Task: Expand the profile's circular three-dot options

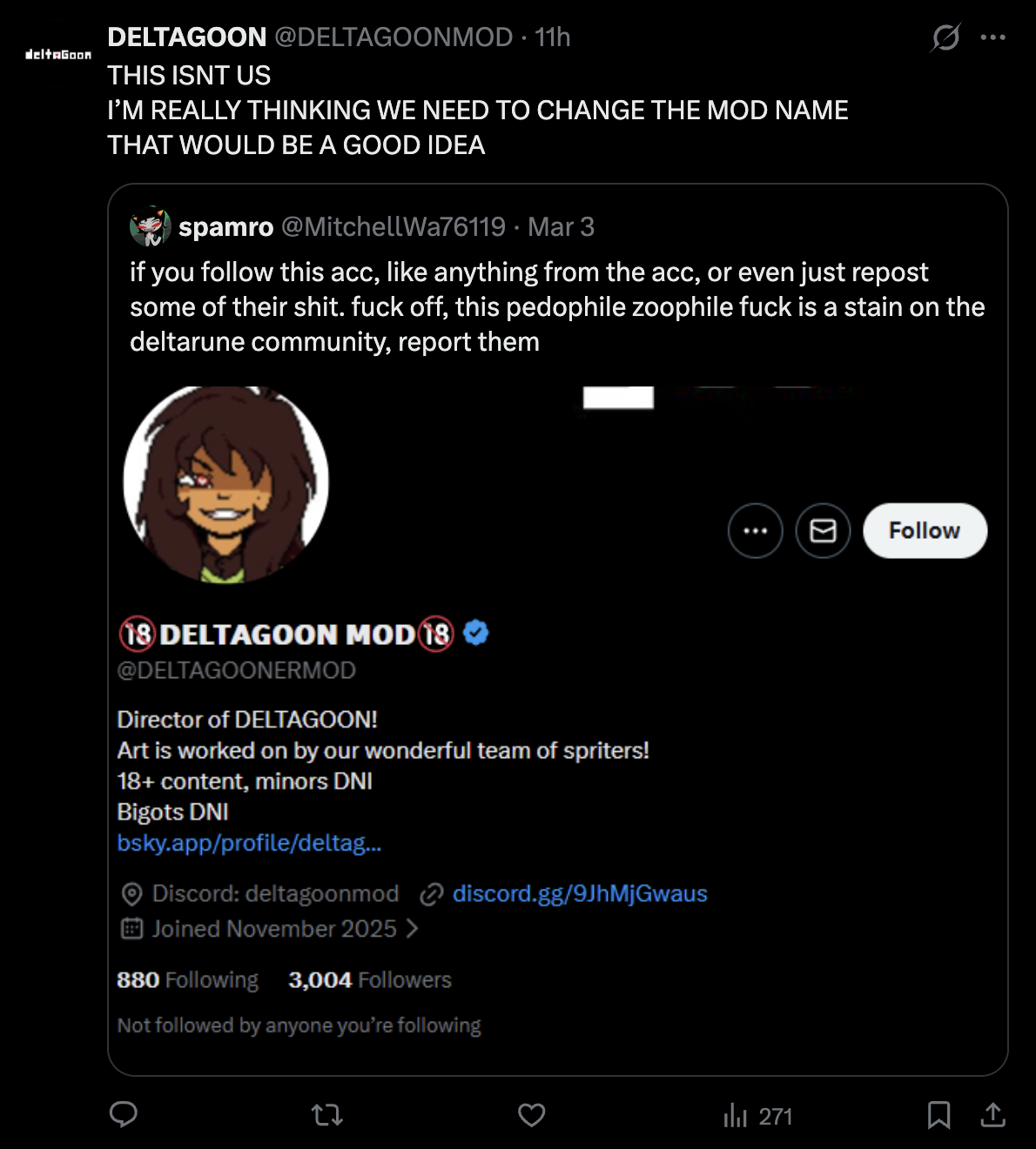Action: click(x=755, y=530)
